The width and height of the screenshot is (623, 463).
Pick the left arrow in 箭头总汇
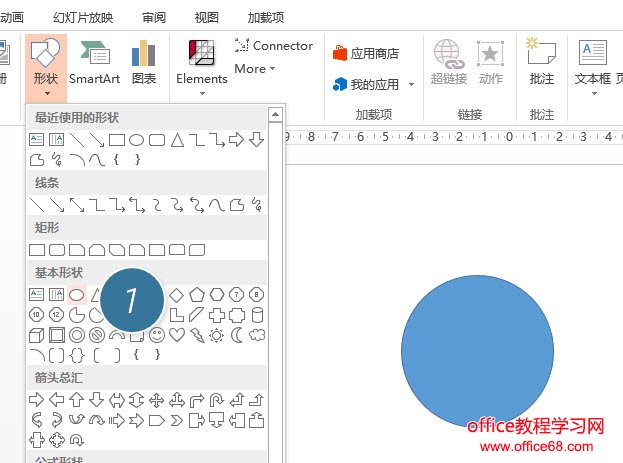56,400
